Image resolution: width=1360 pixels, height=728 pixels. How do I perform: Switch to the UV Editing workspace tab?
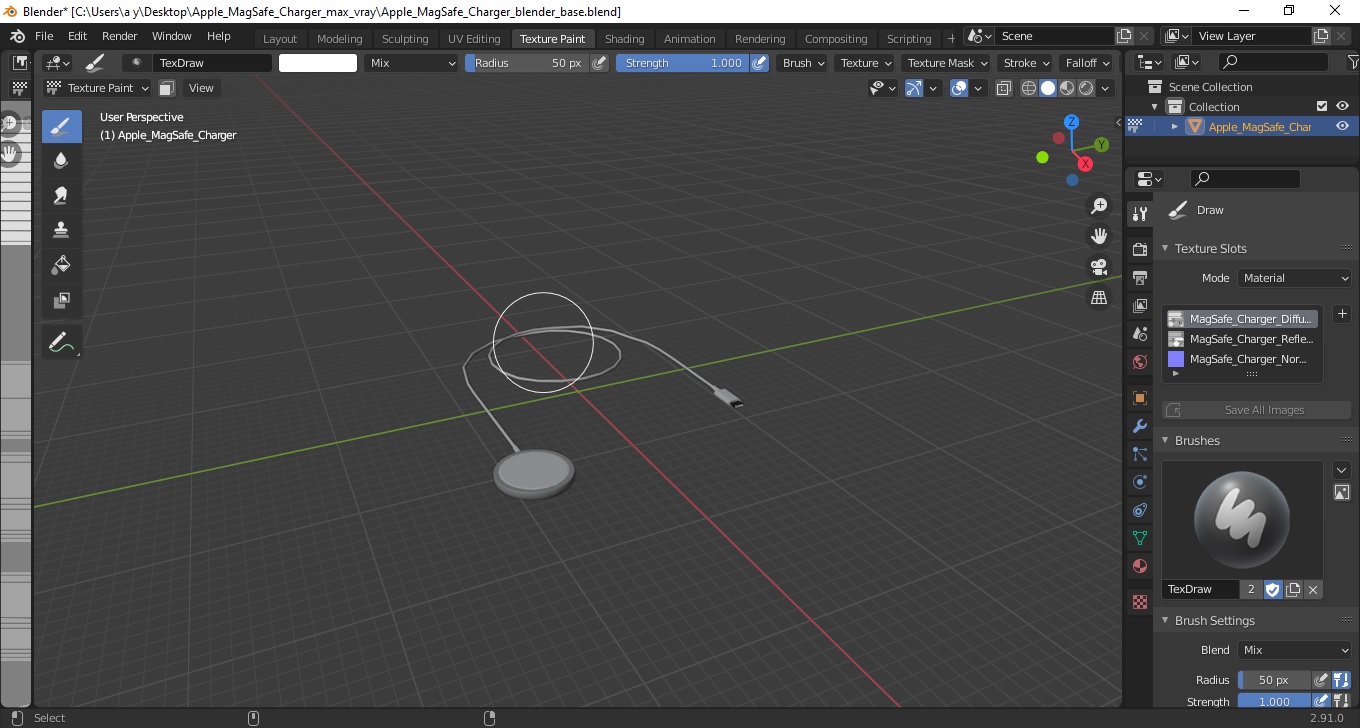(474, 39)
